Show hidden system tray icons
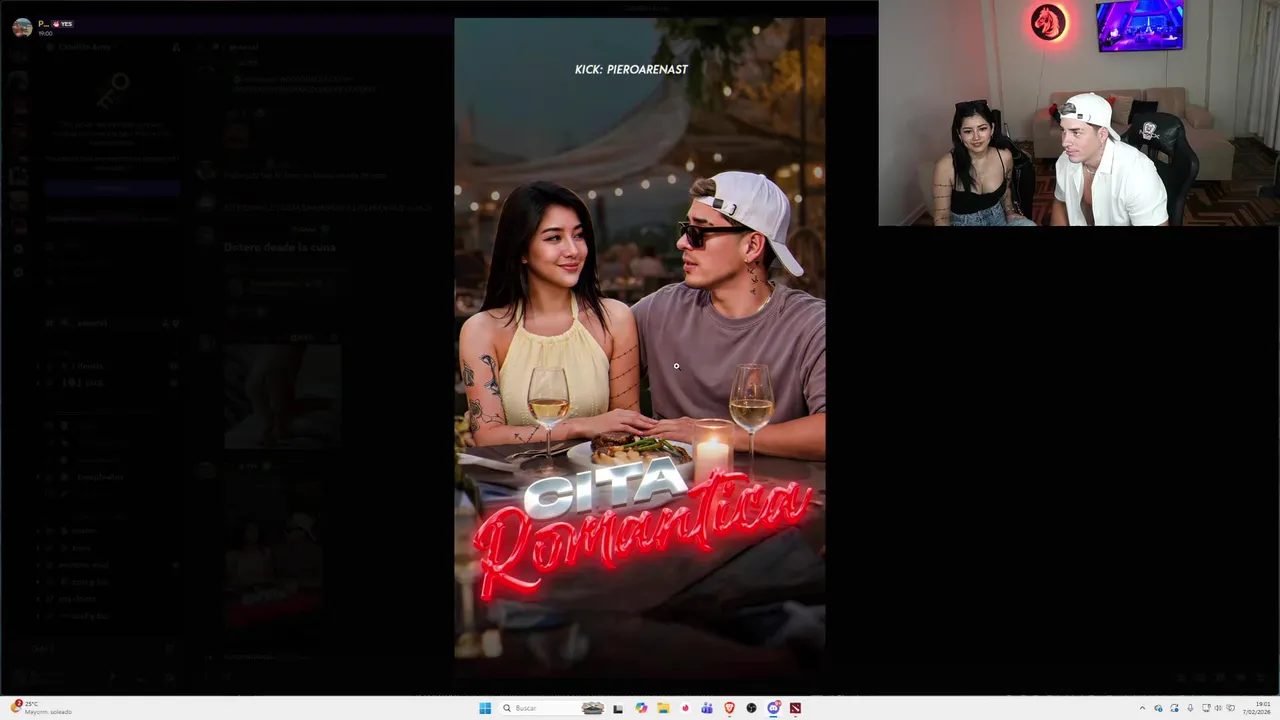Screen dimensions: 1280x720 click(1142, 708)
